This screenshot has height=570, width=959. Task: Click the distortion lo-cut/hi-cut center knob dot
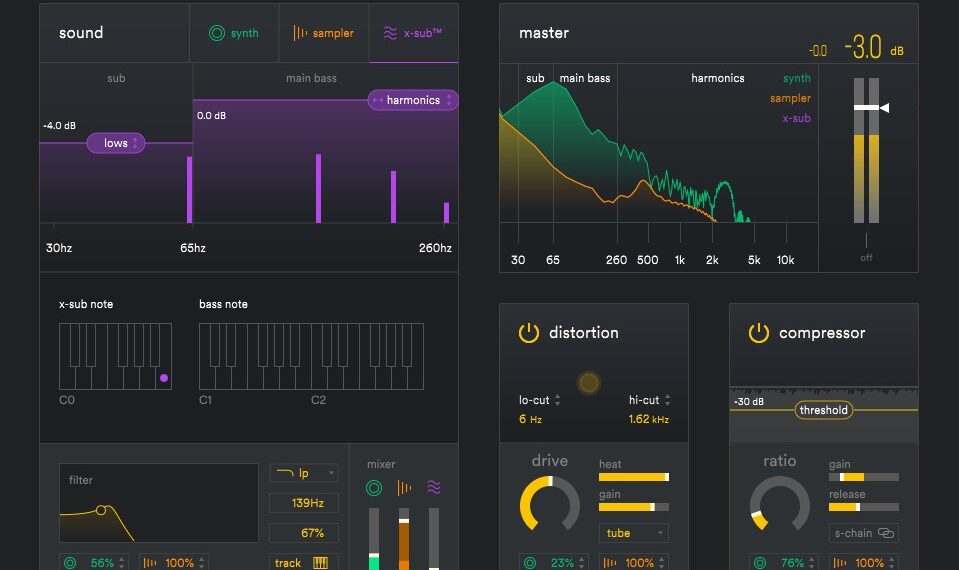click(x=588, y=383)
